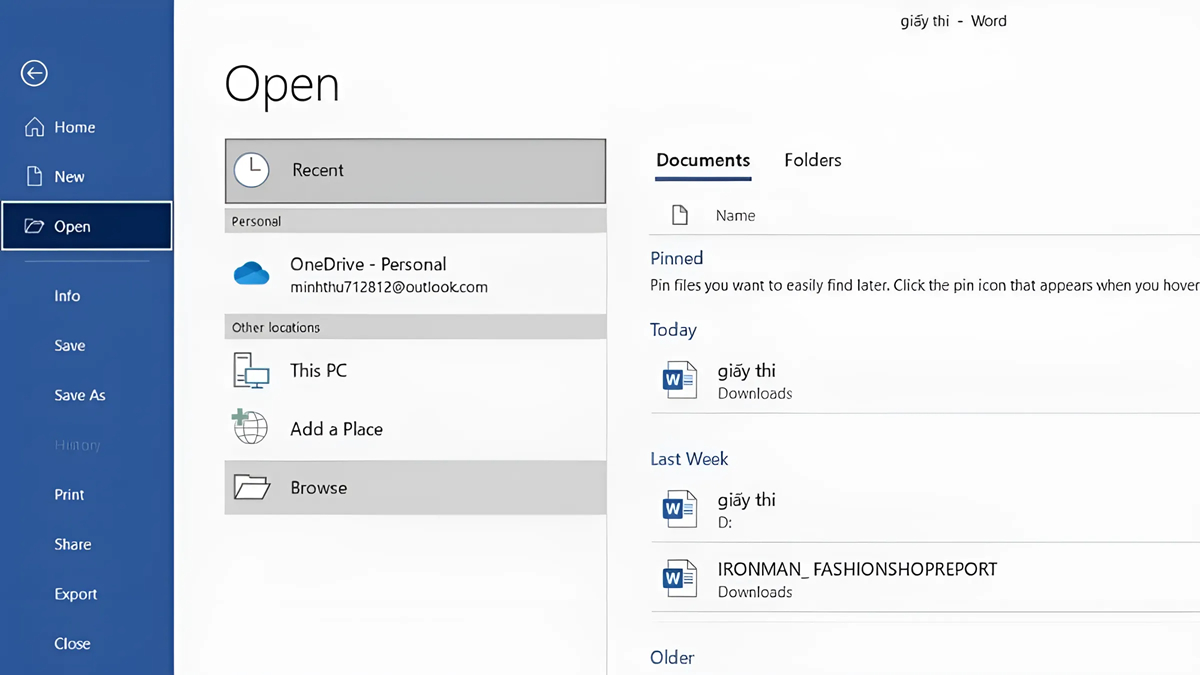Select Export from the left menu
This screenshot has width=1200, height=675.
(76, 594)
